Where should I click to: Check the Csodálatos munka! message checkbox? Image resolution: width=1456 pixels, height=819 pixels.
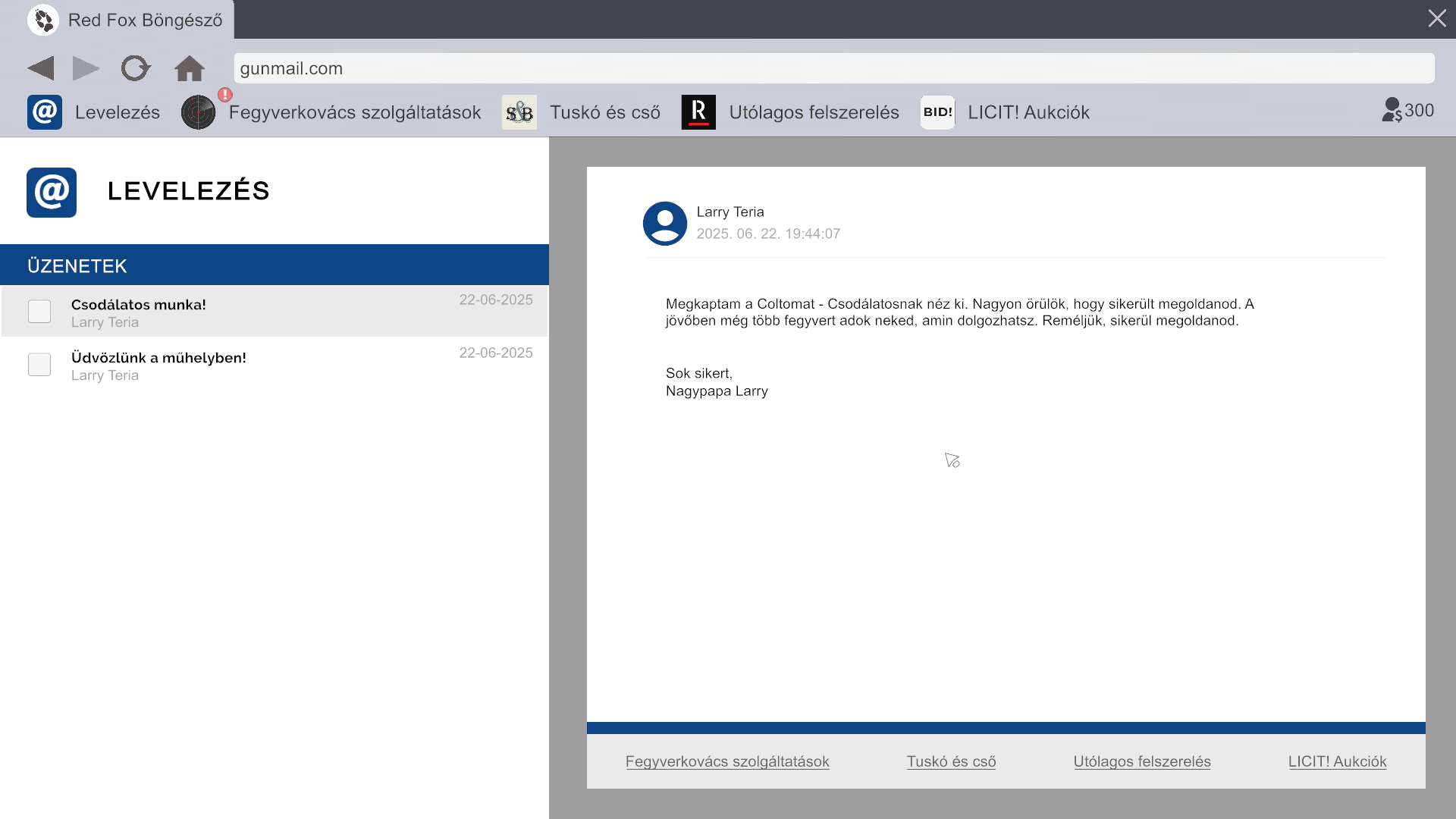[39, 312]
